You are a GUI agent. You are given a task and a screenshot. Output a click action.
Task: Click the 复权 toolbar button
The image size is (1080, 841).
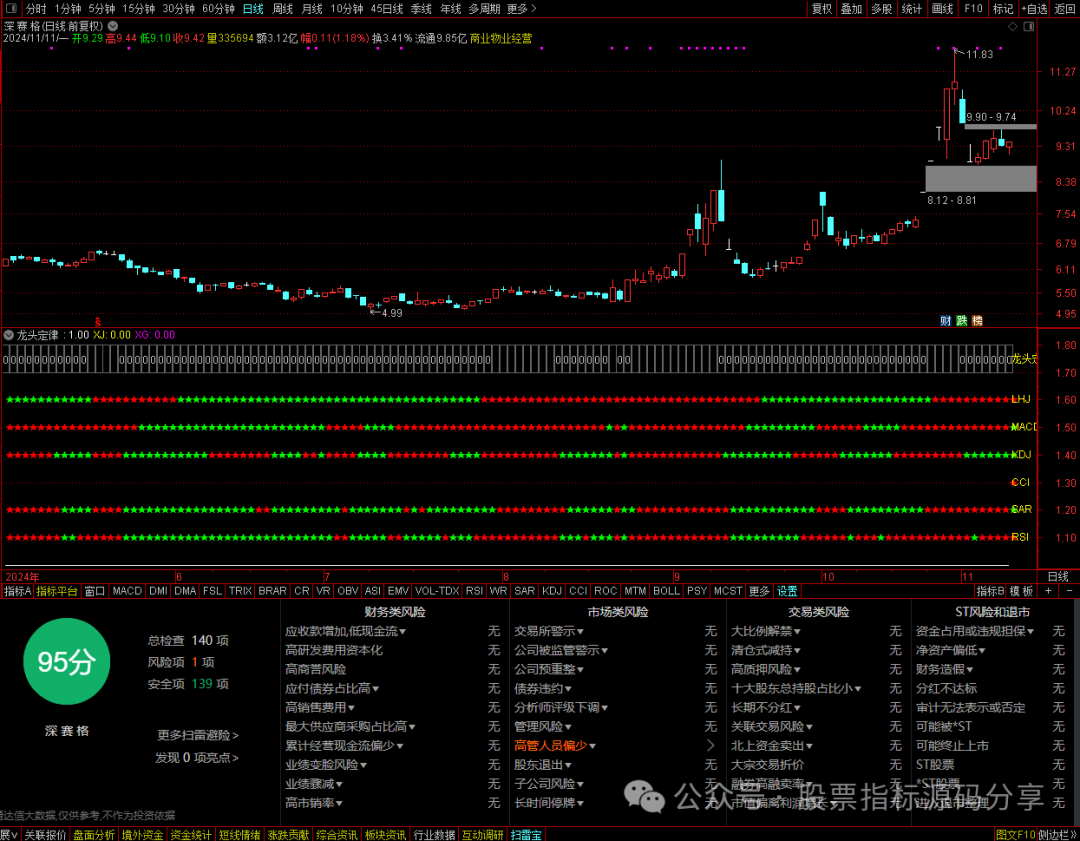pyautogui.click(x=822, y=9)
